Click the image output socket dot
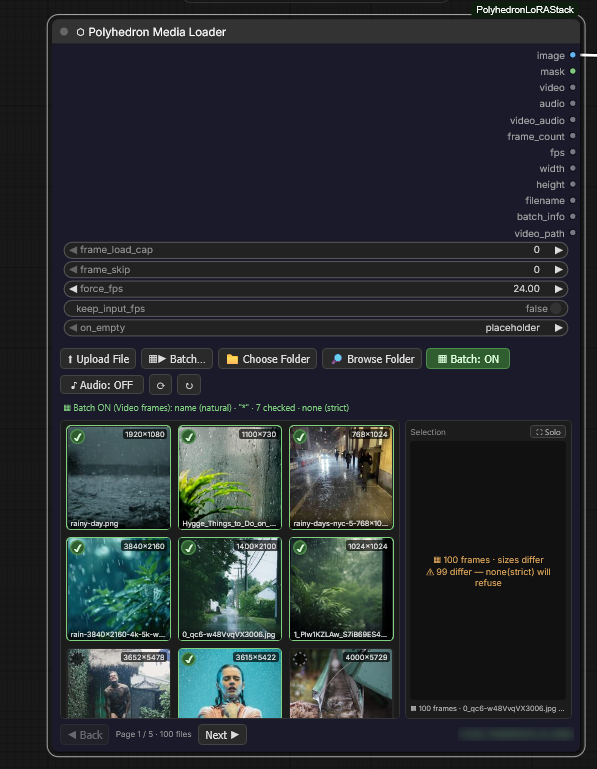Image resolution: width=597 pixels, height=769 pixels. [572, 55]
